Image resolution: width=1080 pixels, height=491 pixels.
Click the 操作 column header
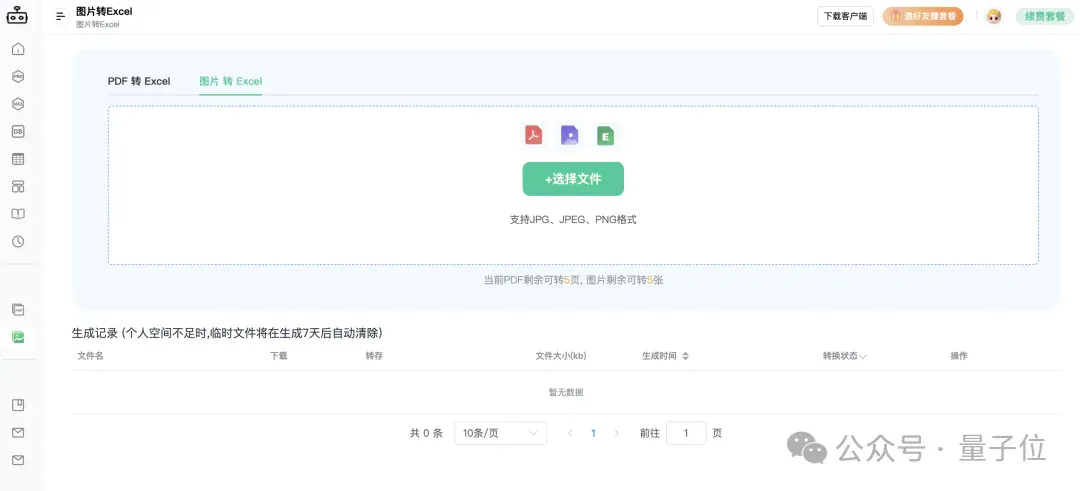pyautogui.click(x=959, y=356)
